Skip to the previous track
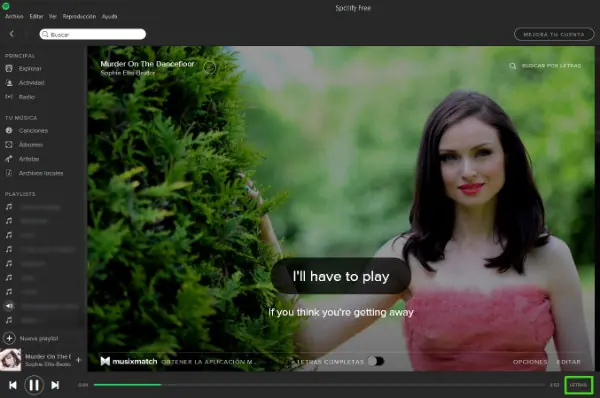Screen dimensions: 600x398 (x=13, y=385)
